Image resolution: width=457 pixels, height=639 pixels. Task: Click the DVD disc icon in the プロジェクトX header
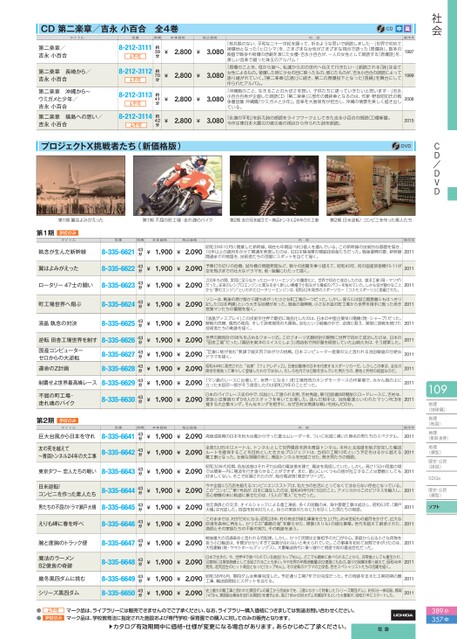click(396, 146)
